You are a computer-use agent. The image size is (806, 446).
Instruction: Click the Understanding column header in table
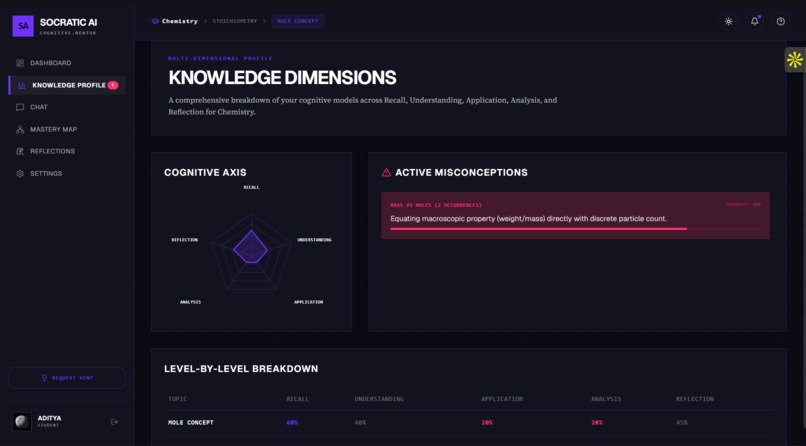pos(379,399)
